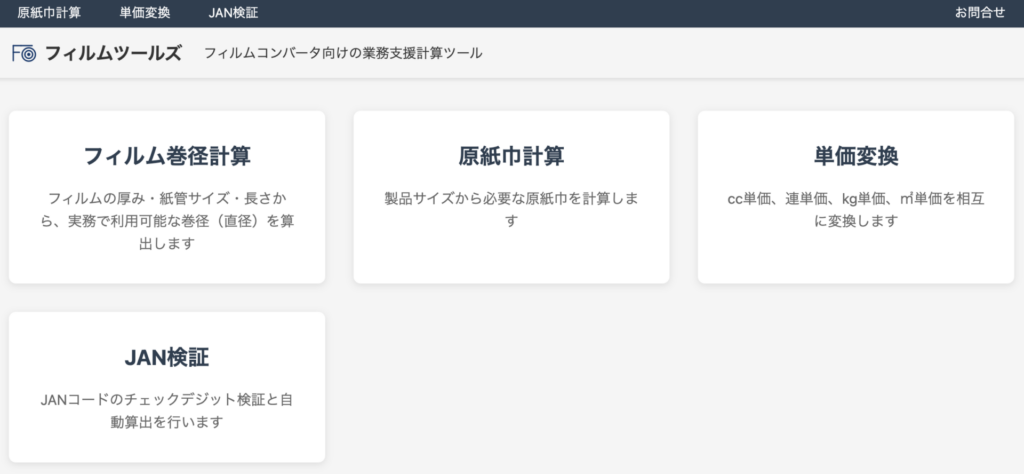This screenshot has width=1024, height=474.
Task: Click the フィルム巻径計算 card description text
Action: 167,220
